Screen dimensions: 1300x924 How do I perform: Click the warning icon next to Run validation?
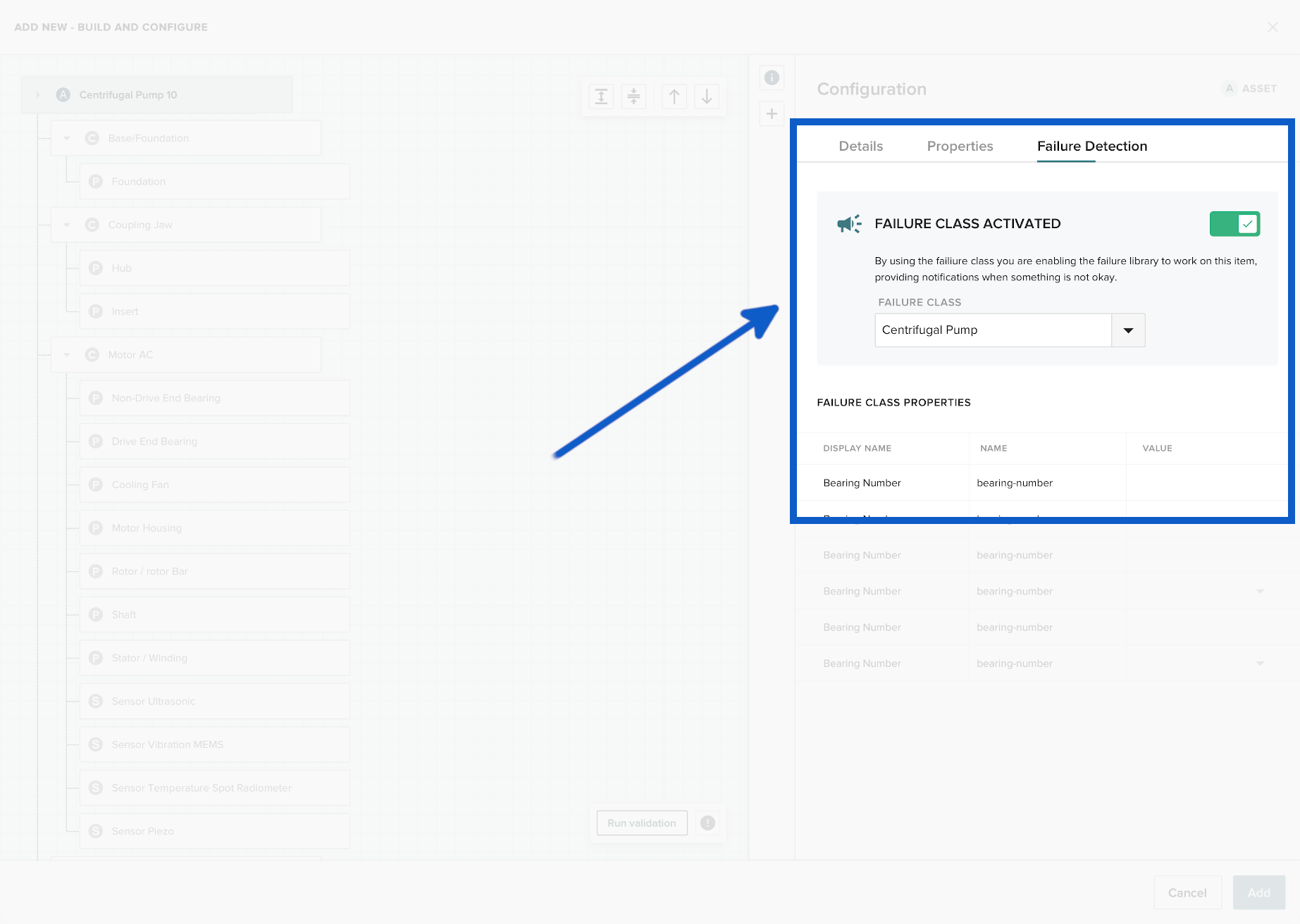pyautogui.click(x=707, y=823)
